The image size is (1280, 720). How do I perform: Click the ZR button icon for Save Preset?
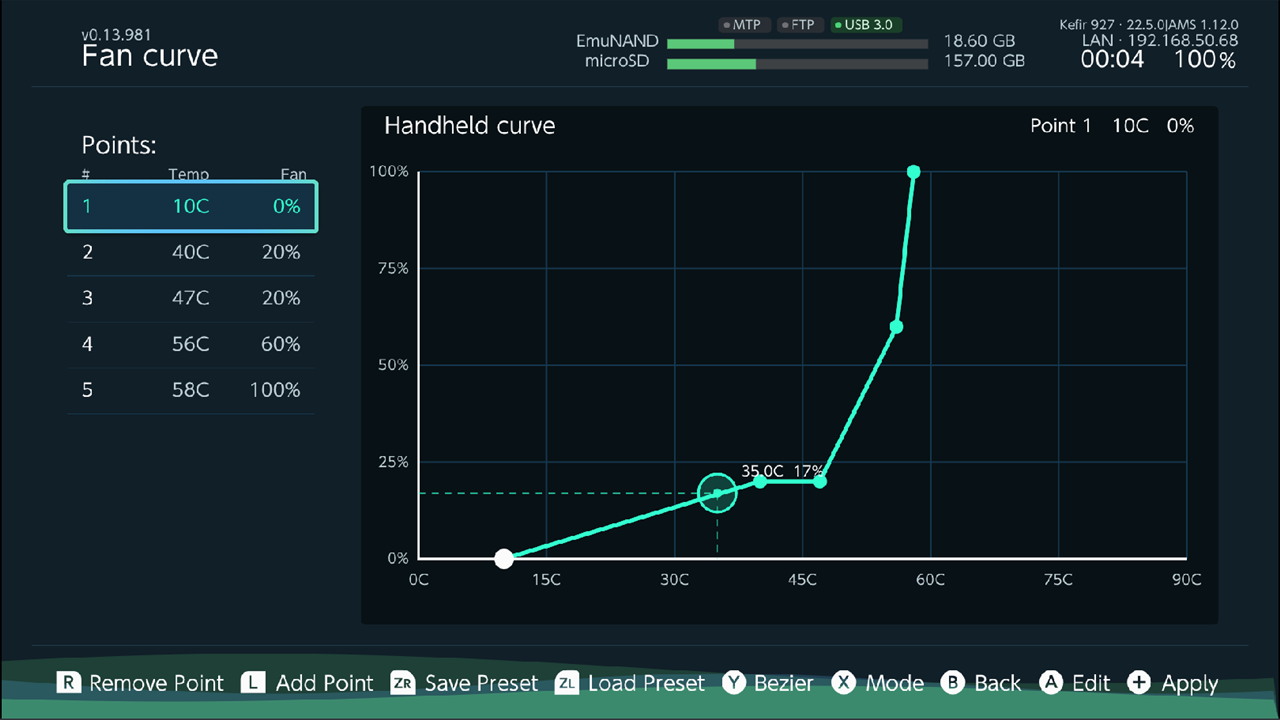click(403, 683)
